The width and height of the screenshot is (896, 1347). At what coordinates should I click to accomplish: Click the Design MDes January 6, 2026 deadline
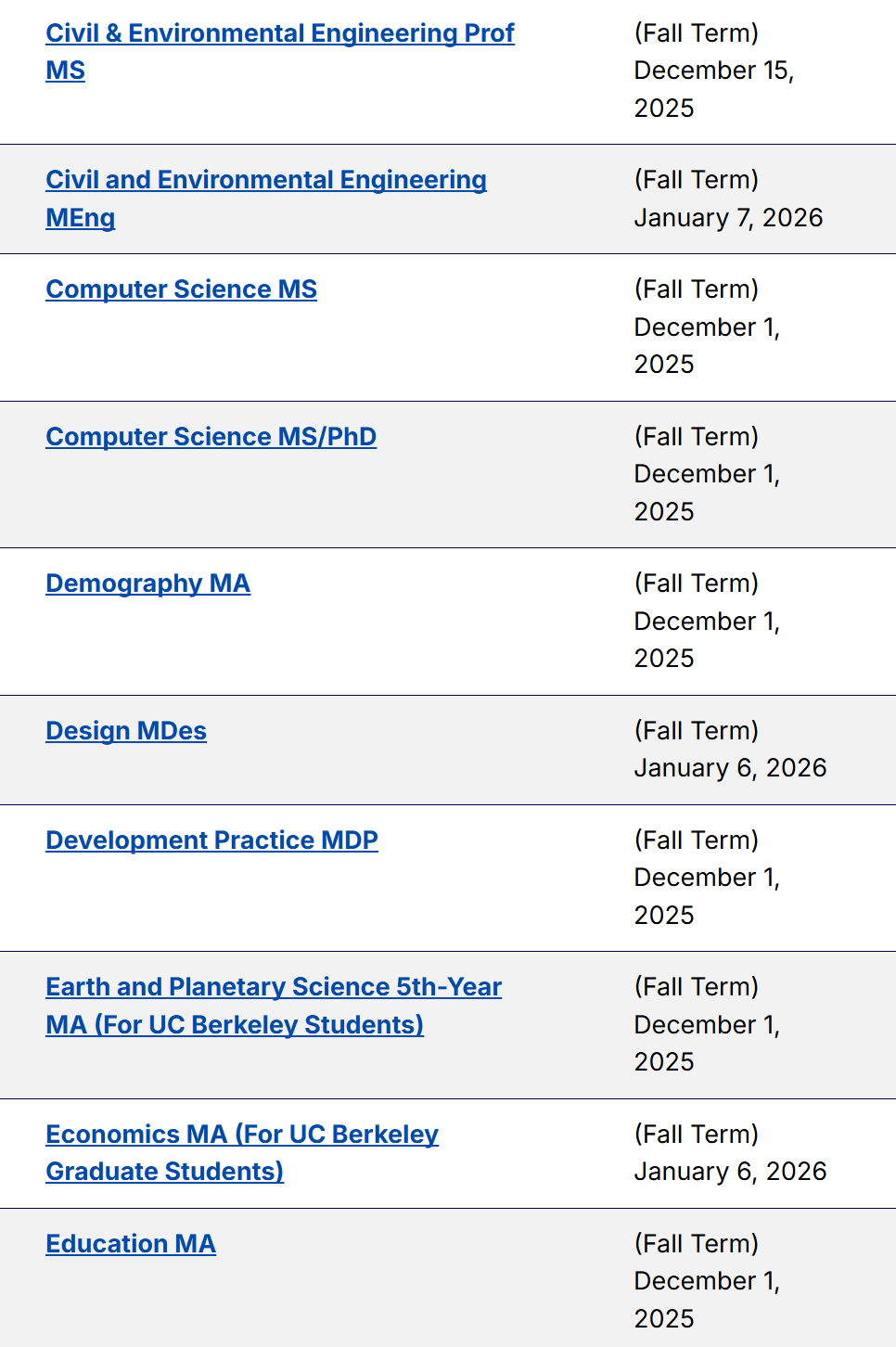[730, 768]
